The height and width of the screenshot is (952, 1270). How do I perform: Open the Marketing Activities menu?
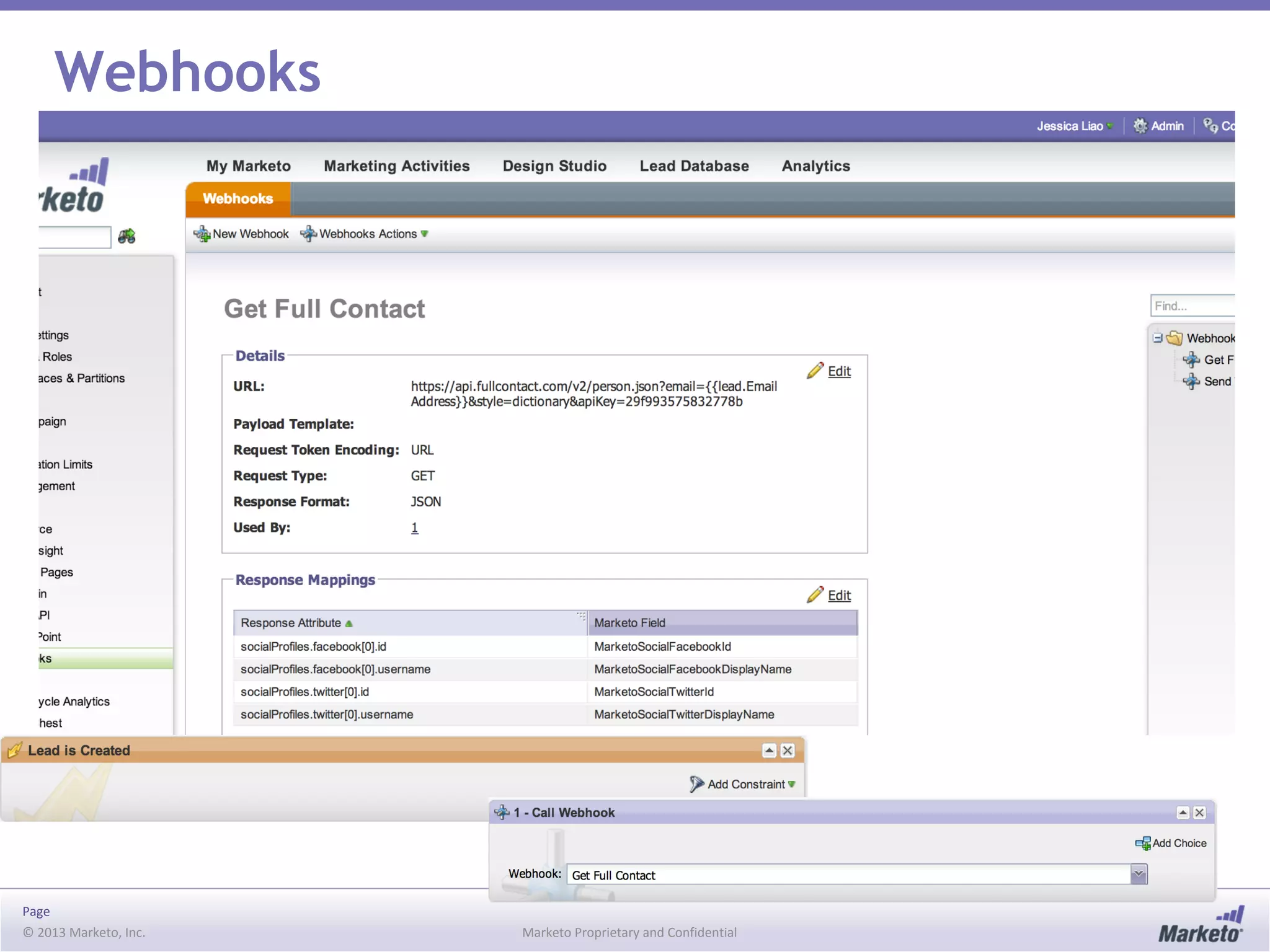397,166
